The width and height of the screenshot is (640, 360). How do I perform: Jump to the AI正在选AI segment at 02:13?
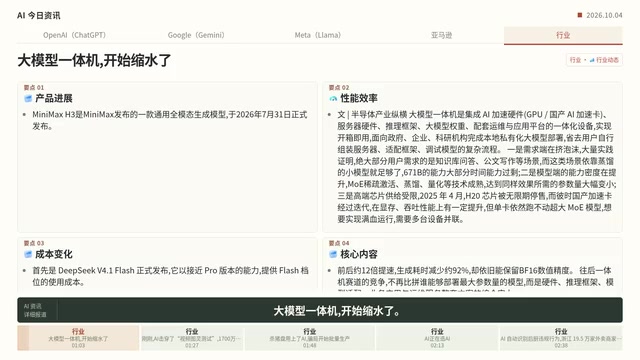[x=437, y=338]
